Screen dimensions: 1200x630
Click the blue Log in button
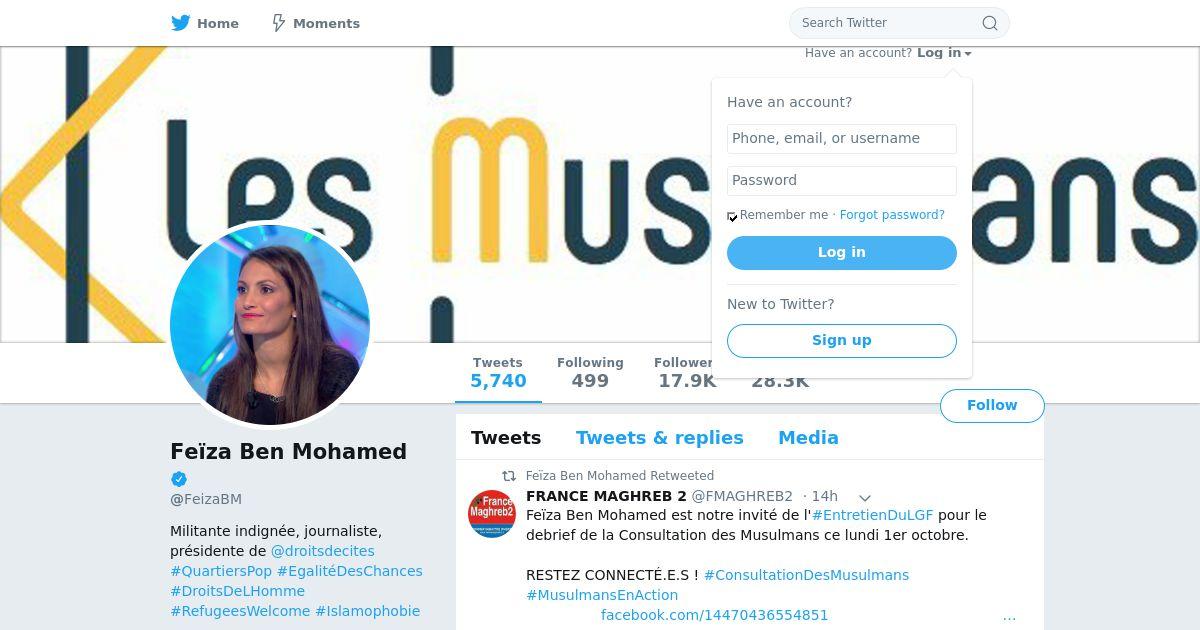point(842,253)
